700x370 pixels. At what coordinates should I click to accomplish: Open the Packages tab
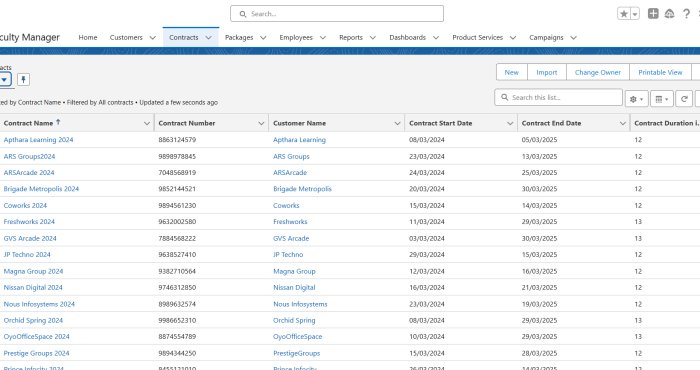[239, 37]
